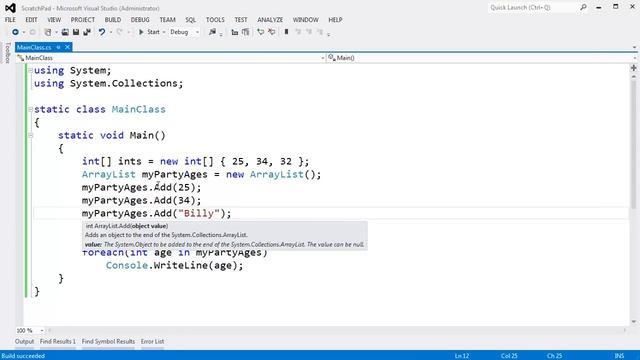Click the Console.WriteLine(age) code line
Screen dimensions: 640x360
point(174,265)
